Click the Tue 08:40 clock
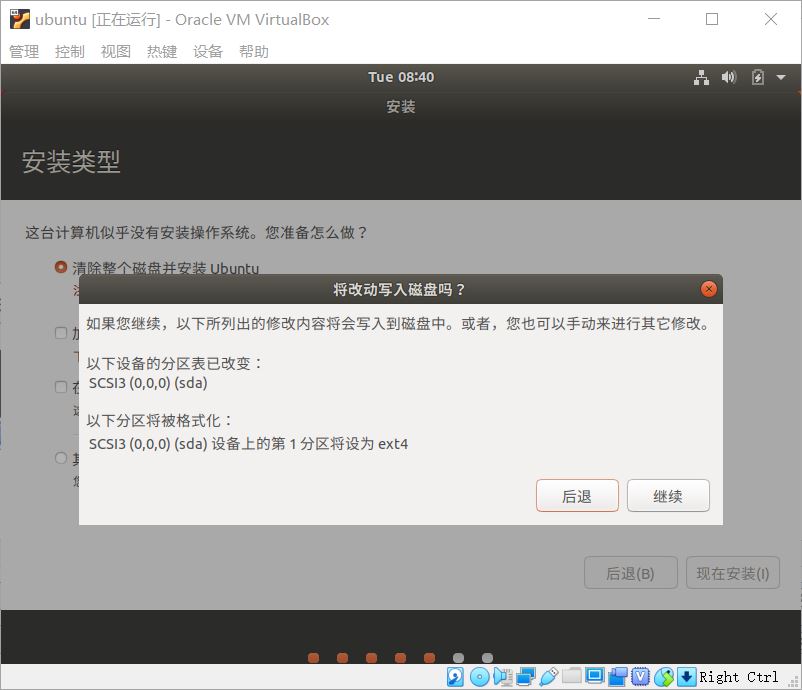802x690 pixels. (x=401, y=77)
